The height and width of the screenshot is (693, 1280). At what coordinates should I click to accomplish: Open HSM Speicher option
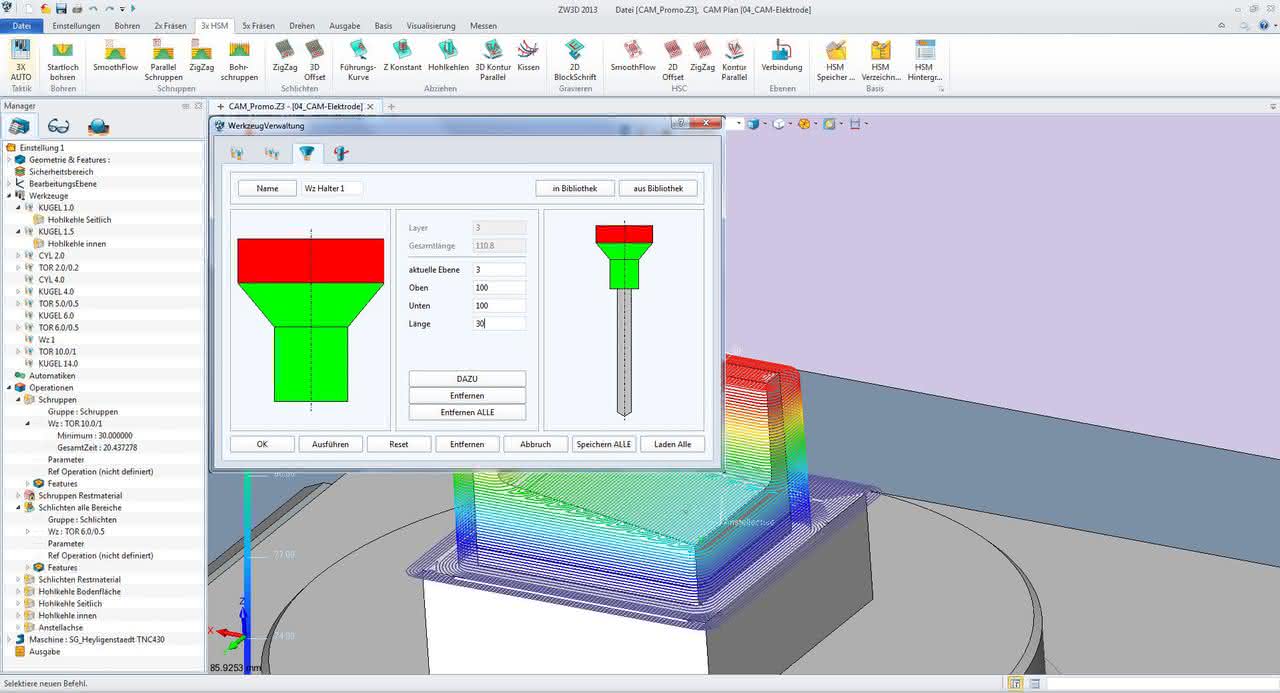click(x=836, y=60)
